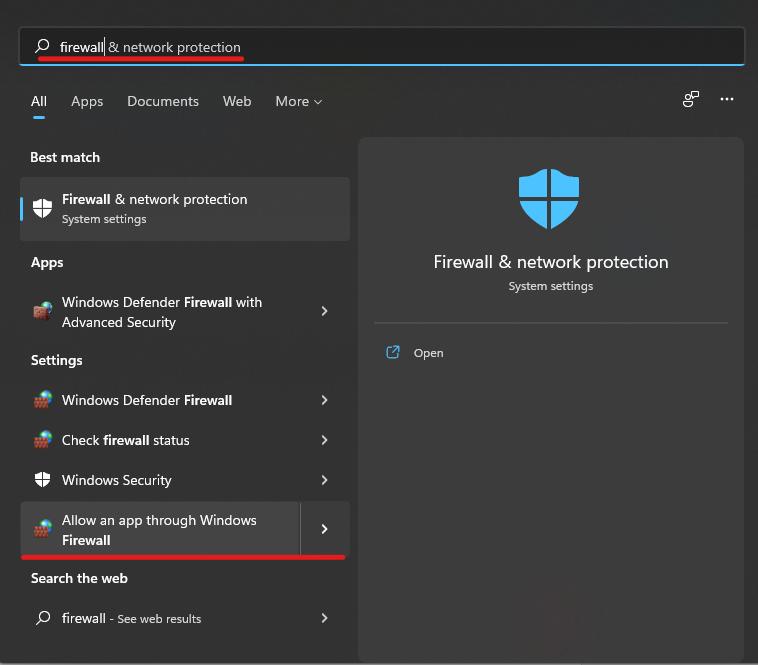Click the search magnifier icon in search box
Viewport: 758px width, 665px height.
[x=42, y=47]
